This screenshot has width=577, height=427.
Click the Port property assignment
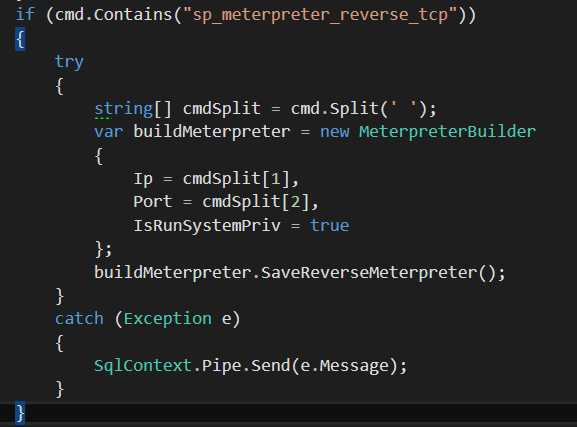tap(226, 202)
